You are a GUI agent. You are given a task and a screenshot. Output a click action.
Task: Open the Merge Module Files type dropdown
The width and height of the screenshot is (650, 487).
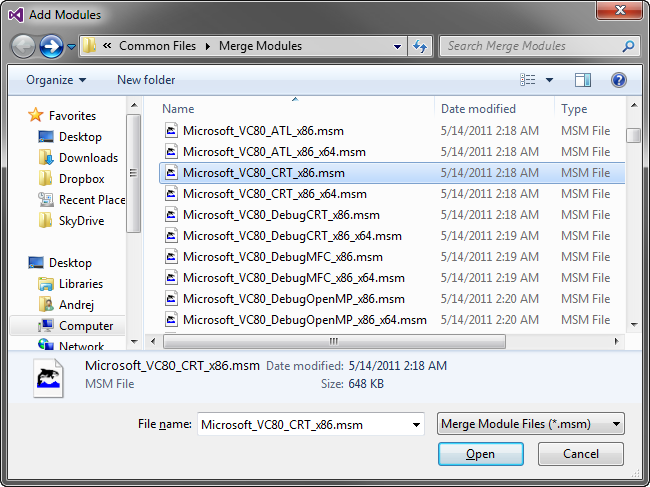(531, 424)
